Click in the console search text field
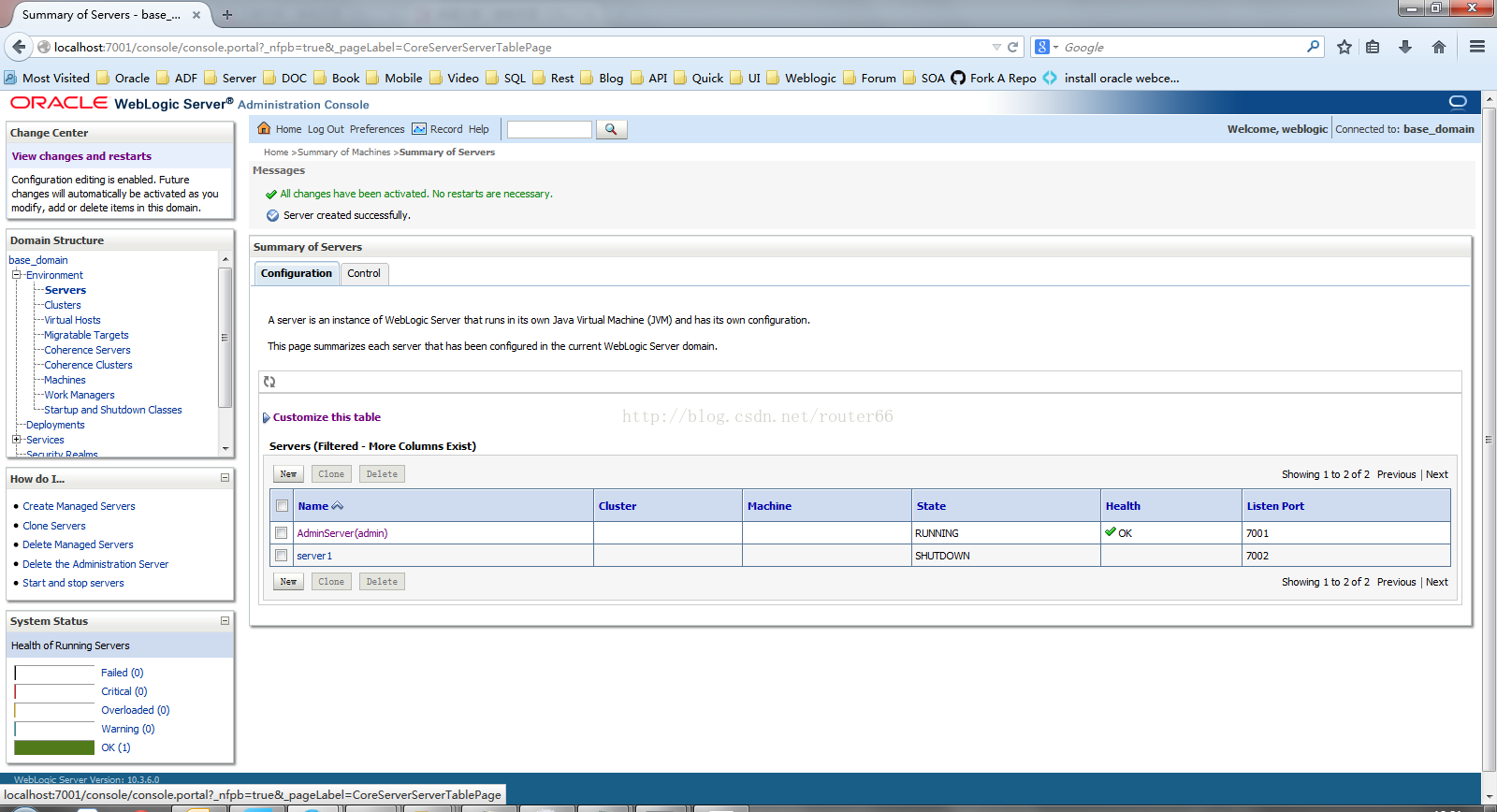1497x812 pixels. 549,129
